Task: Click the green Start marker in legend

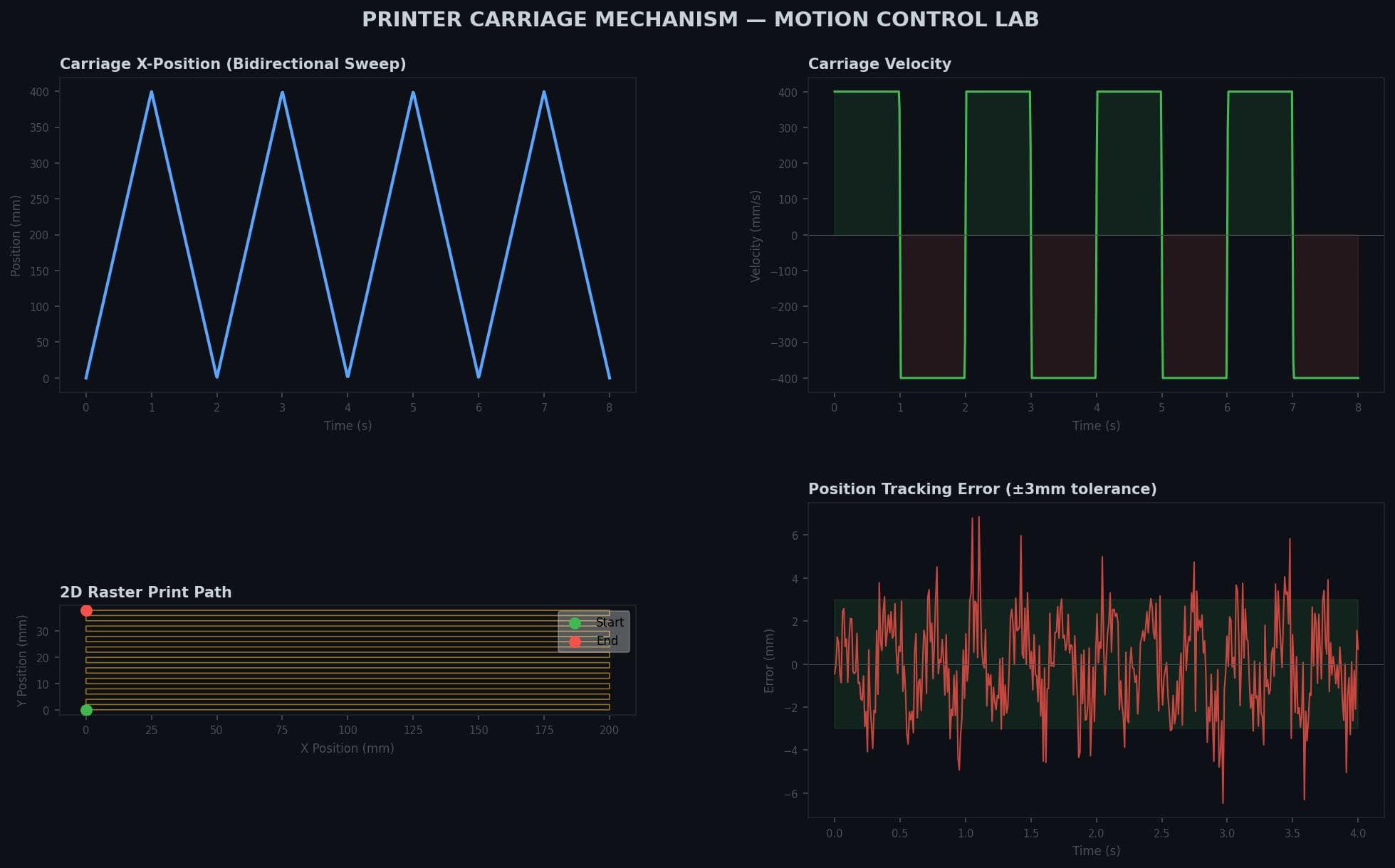Action: [575, 623]
